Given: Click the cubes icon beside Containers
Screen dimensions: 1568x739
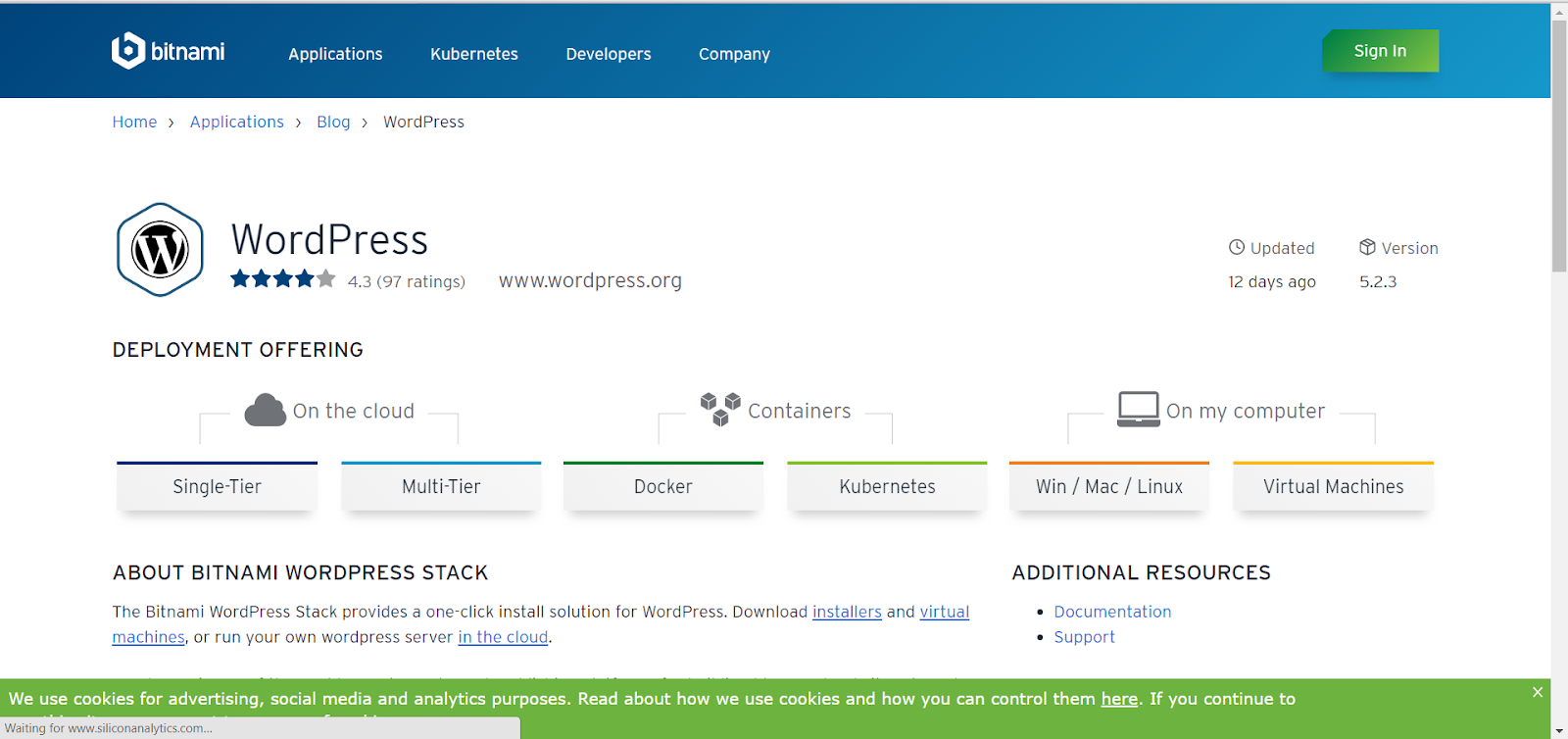Looking at the screenshot, I should [720, 409].
